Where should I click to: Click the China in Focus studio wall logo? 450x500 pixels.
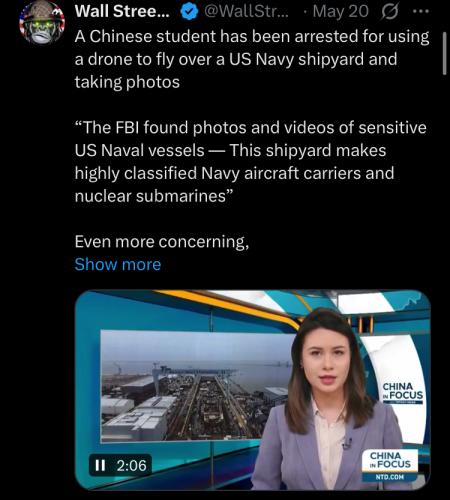[x=402, y=392]
